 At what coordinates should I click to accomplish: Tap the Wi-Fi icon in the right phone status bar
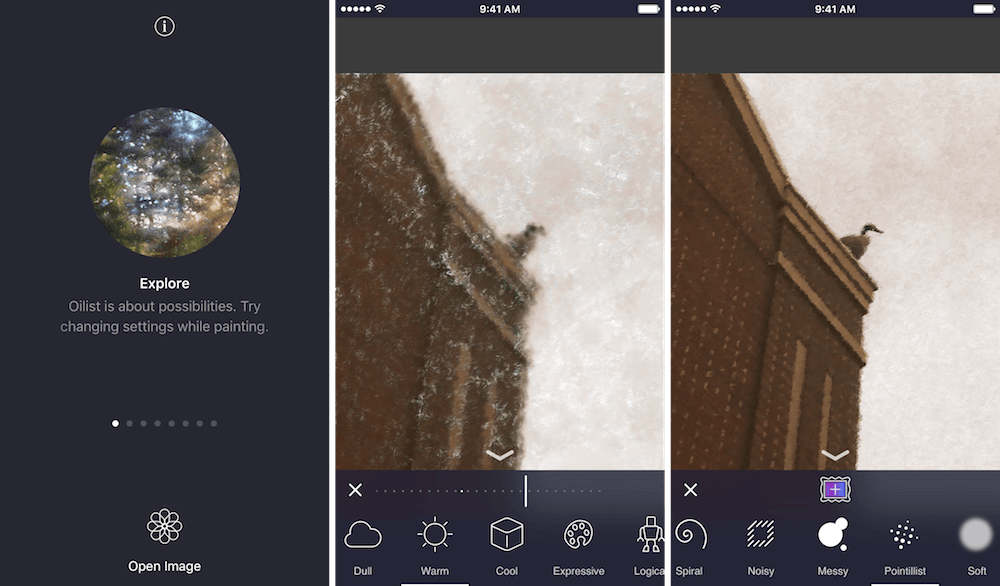tap(716, 9)
